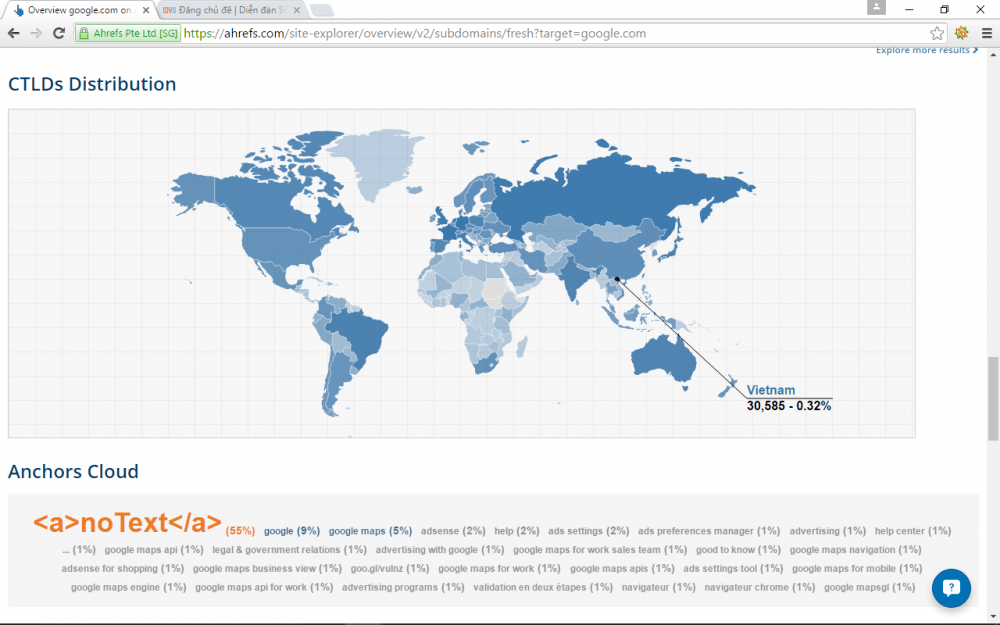This screenshot has width=1000, height=625.
Task: Open the Chrome menu (hamburger icon)
Action: coord(987,33)
